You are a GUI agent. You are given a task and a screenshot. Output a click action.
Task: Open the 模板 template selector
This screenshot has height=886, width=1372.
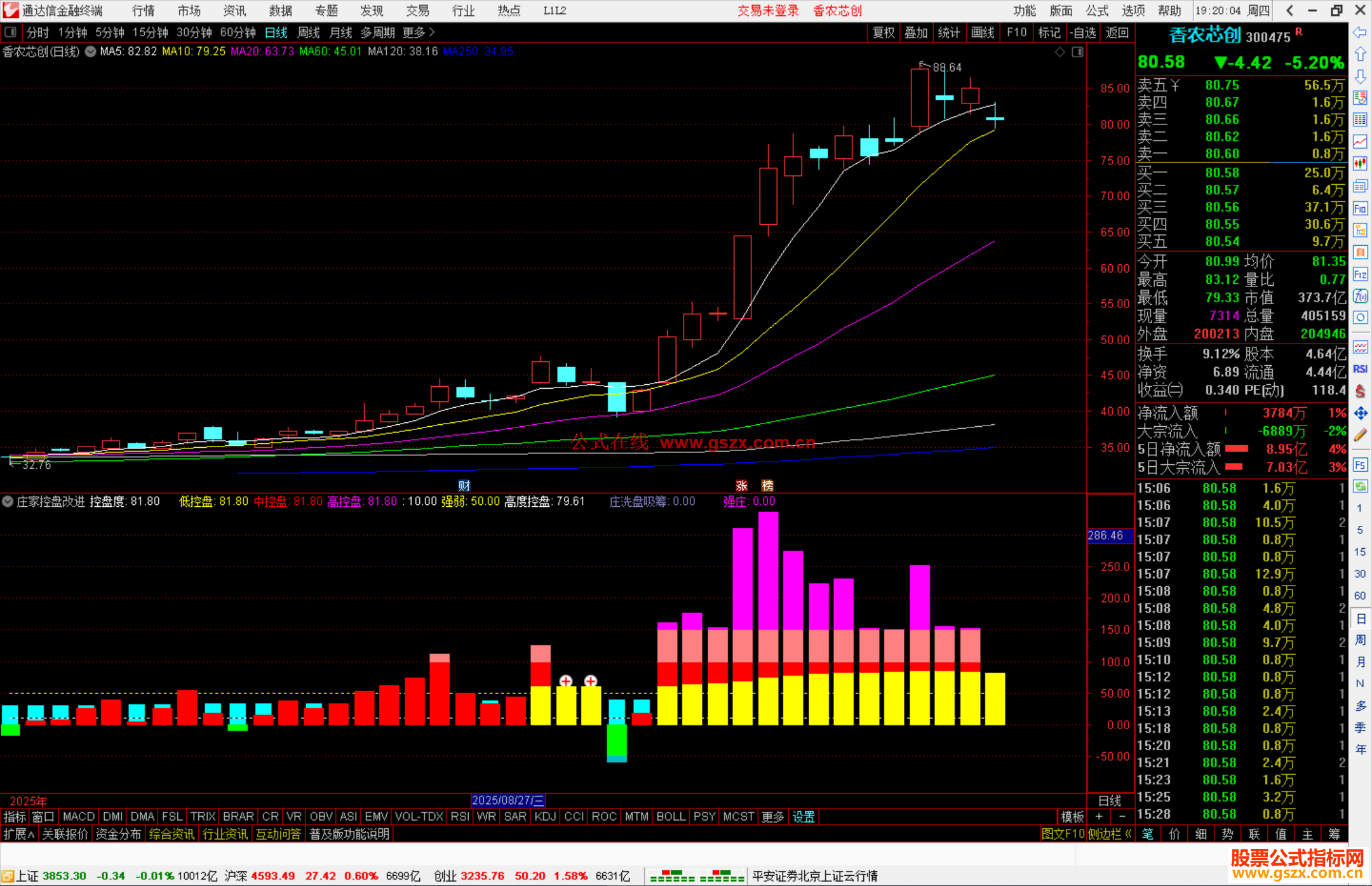(x=1072, y=817)
